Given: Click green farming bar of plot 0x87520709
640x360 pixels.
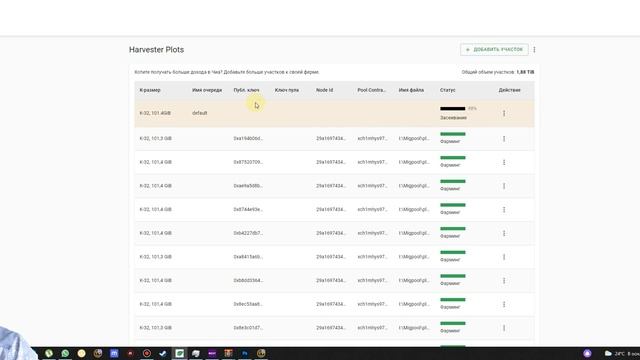Looking at the screenshot, I should click(x=453, y=158).
